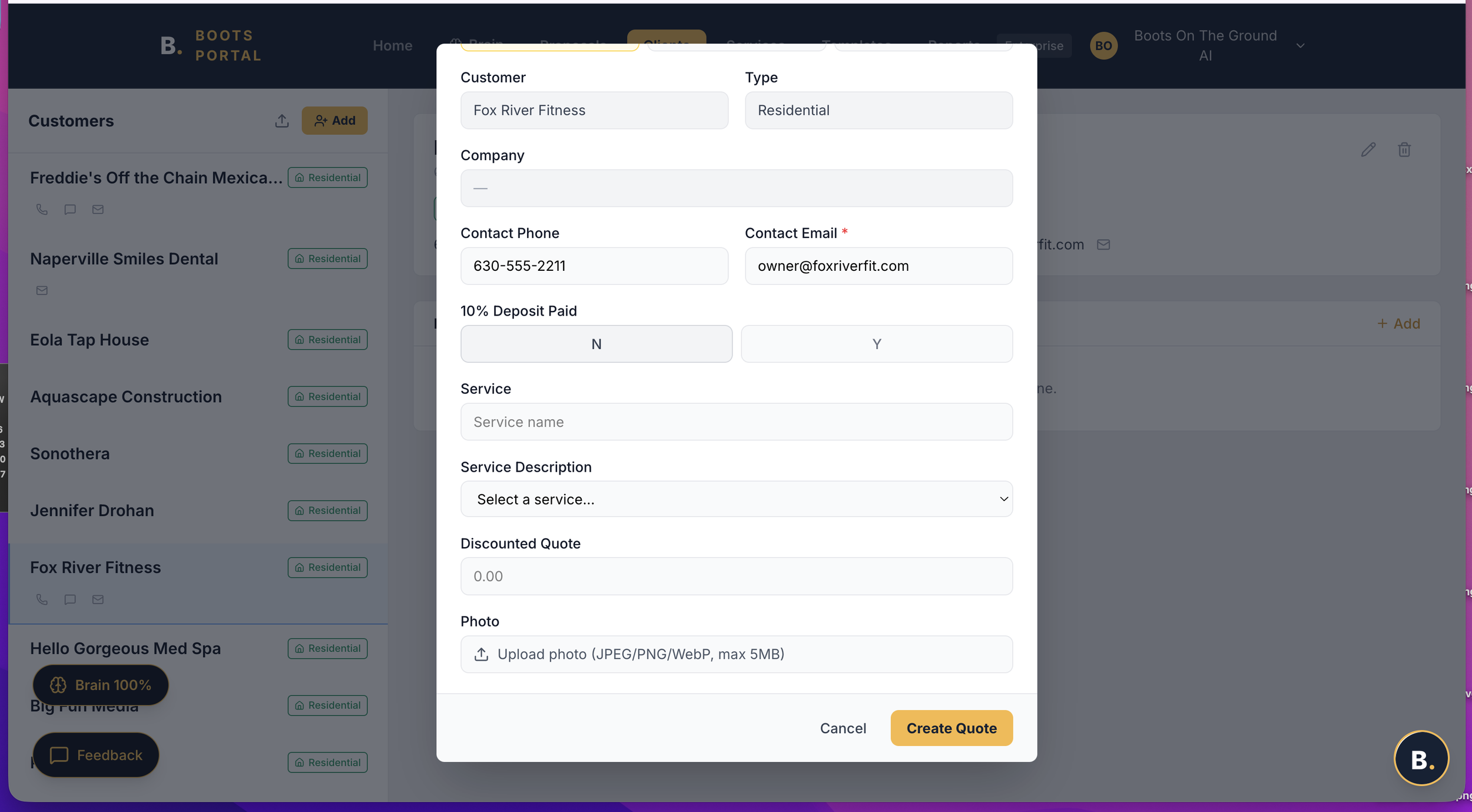
Task: Open the Brain 100% status pill
Action: 101,685
